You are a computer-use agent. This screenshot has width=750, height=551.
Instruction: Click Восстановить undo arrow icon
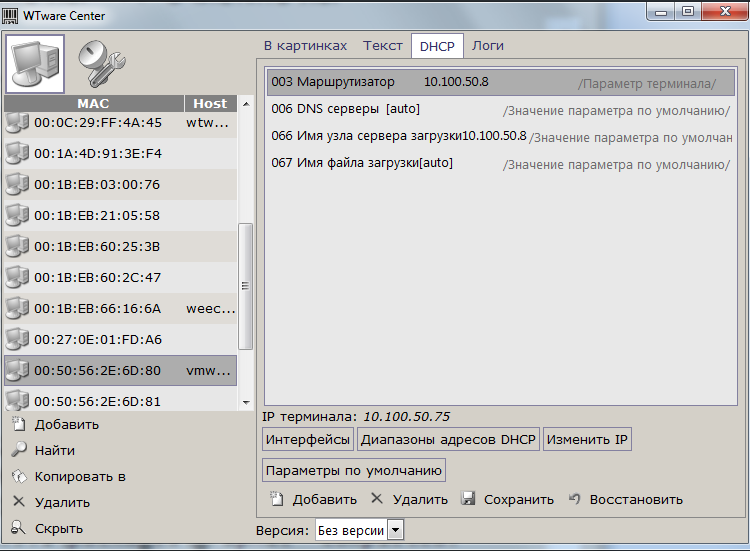click(x=575, y=499)
